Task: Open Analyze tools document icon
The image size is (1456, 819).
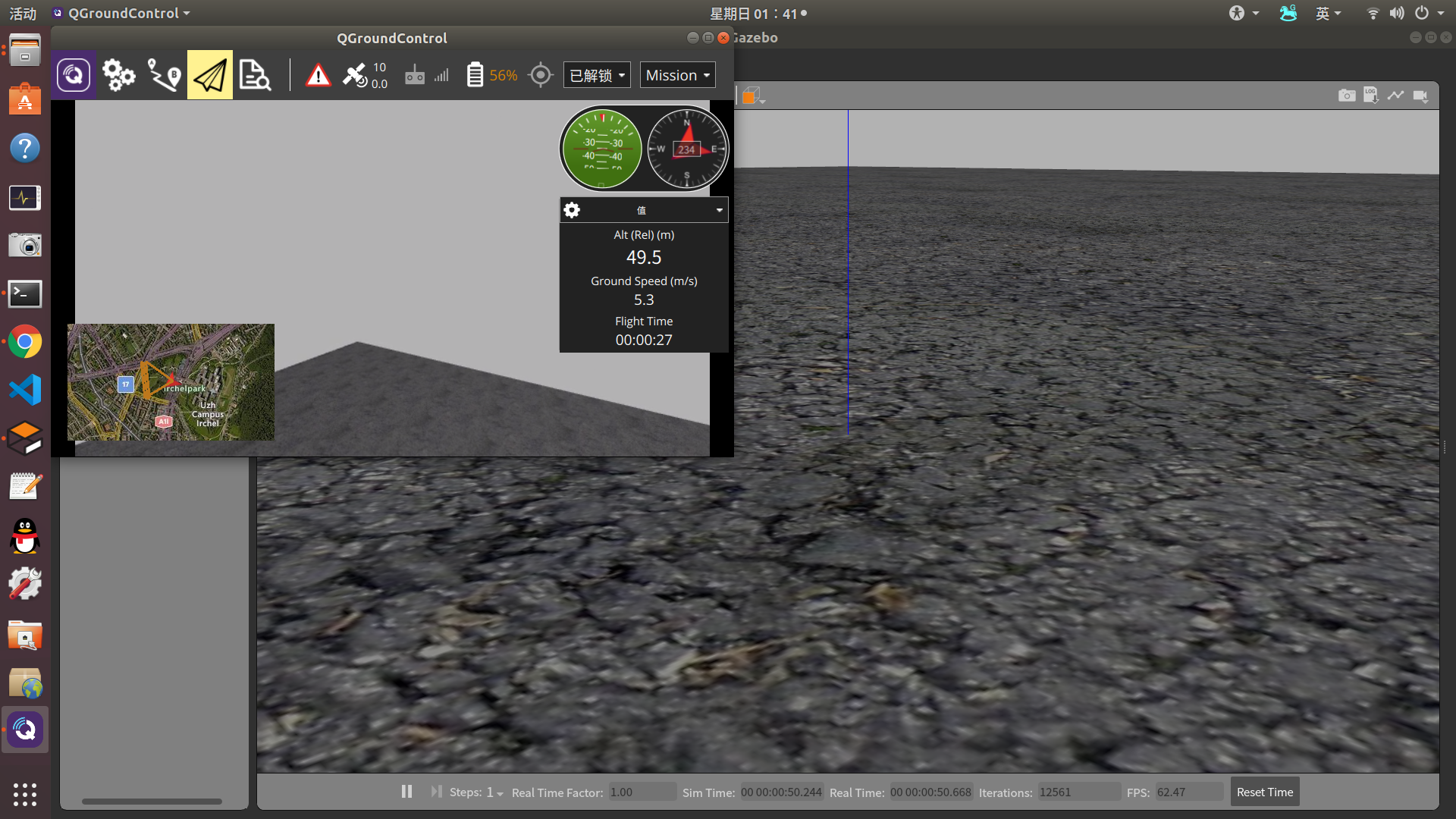Action: tap(255, 75)
